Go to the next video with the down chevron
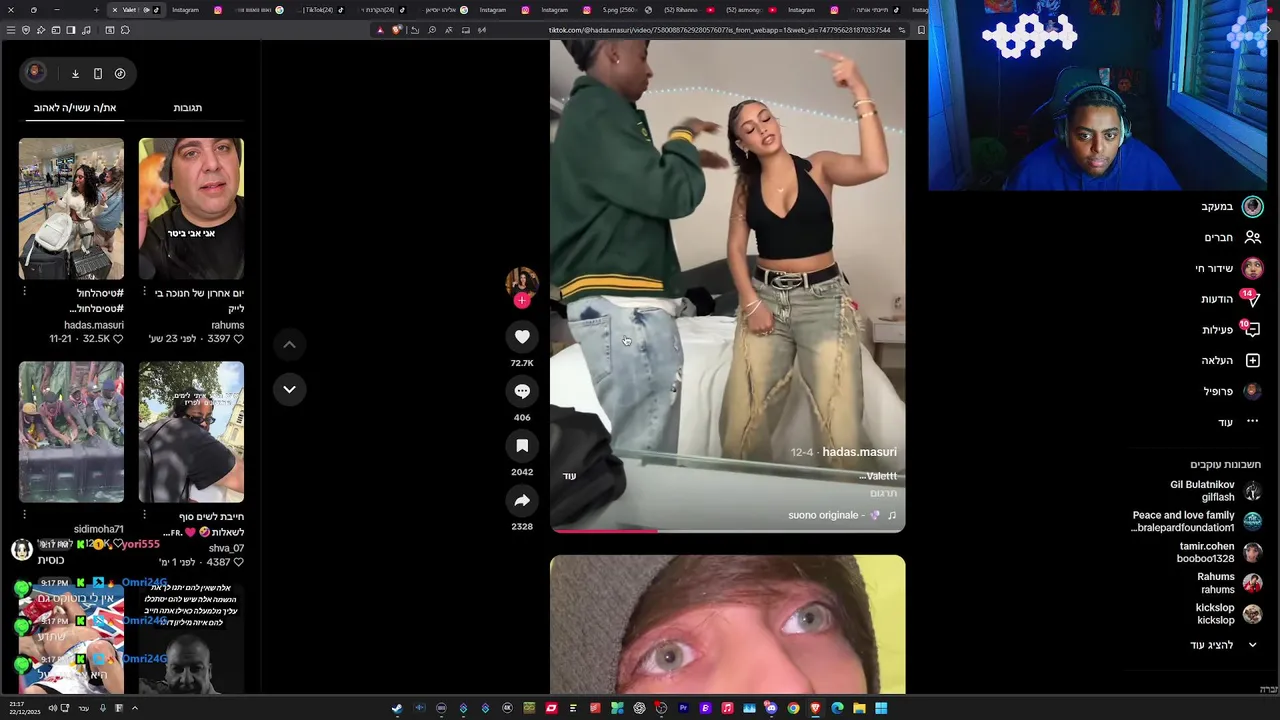Screen dimensions: 1280x720 (289, 389)
